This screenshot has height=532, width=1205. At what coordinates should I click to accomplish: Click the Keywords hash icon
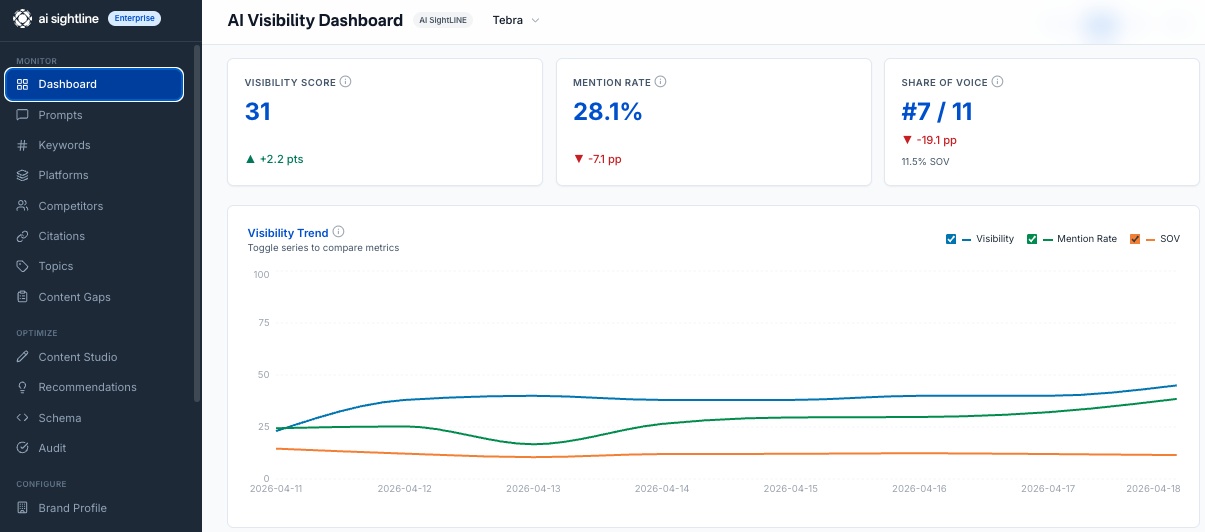[22, 145]
